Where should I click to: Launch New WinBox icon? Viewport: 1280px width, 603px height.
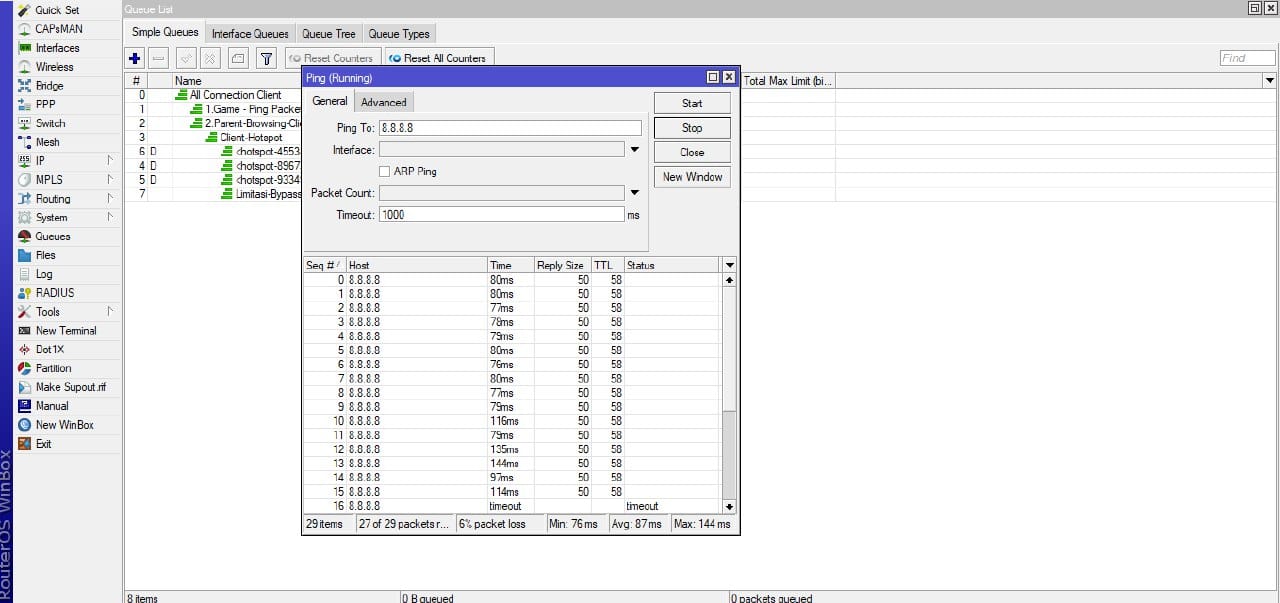tap(25, 425)
